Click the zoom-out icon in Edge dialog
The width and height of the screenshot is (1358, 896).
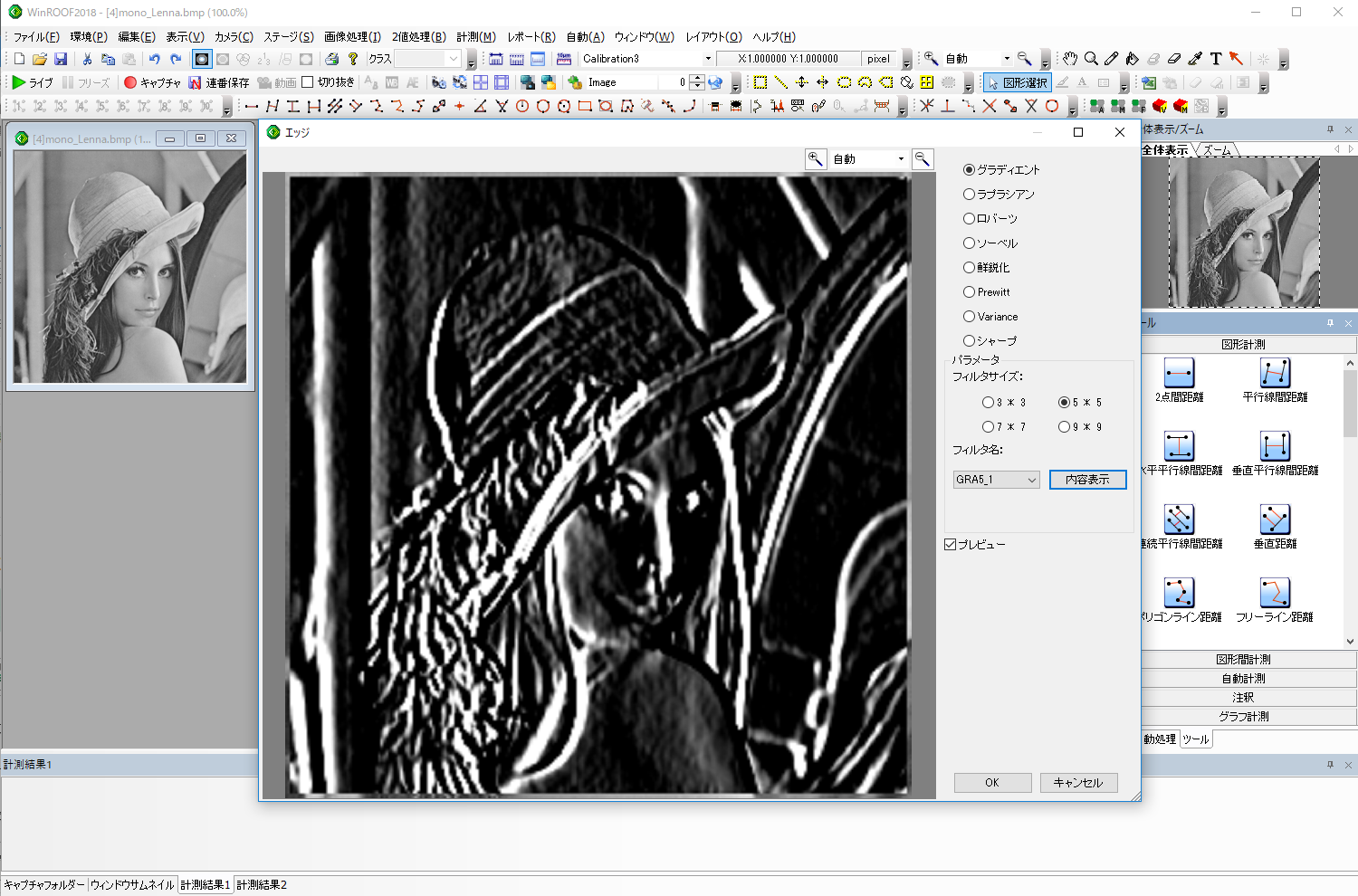coord(923,159)
